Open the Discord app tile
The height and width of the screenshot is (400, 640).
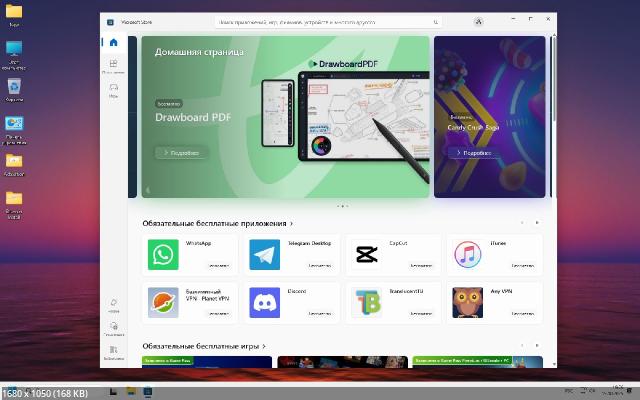[291, 302]
